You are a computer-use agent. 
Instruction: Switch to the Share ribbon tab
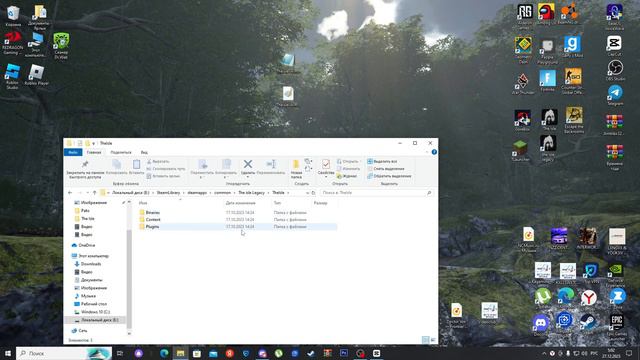[121, 152]
